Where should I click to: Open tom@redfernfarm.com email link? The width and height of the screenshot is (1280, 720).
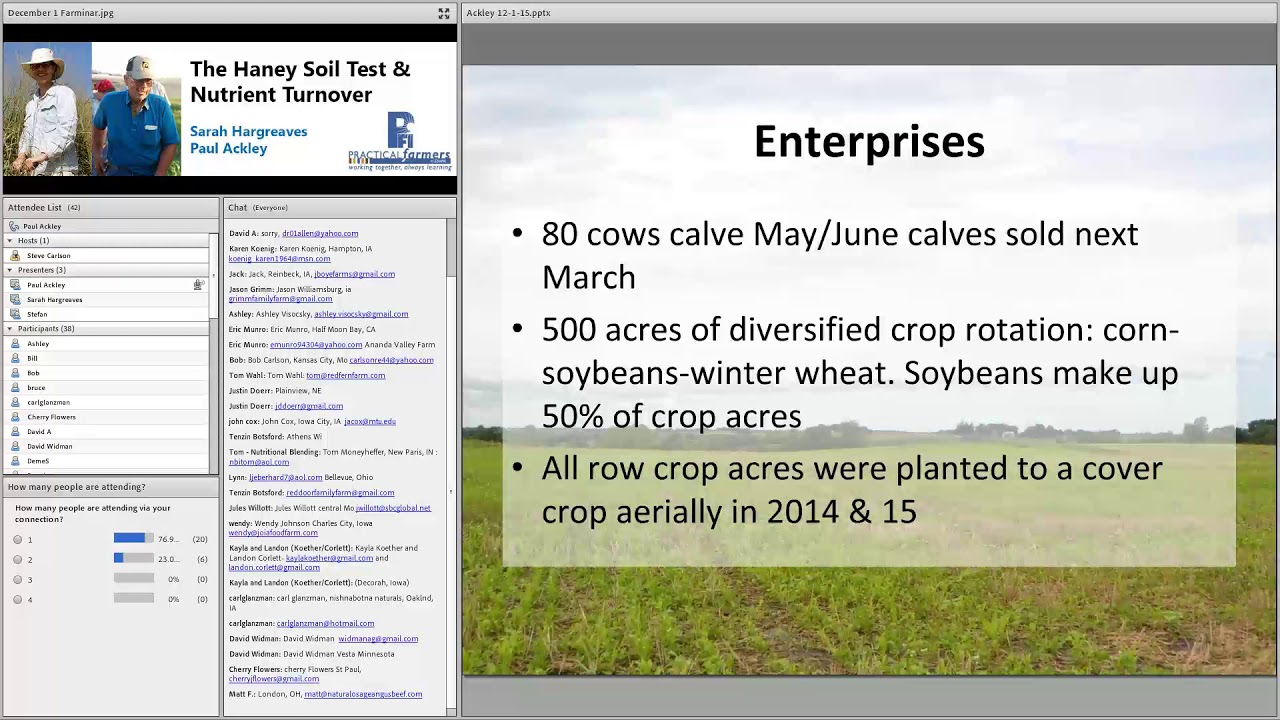pyautogui.click(x=345, y=375)
